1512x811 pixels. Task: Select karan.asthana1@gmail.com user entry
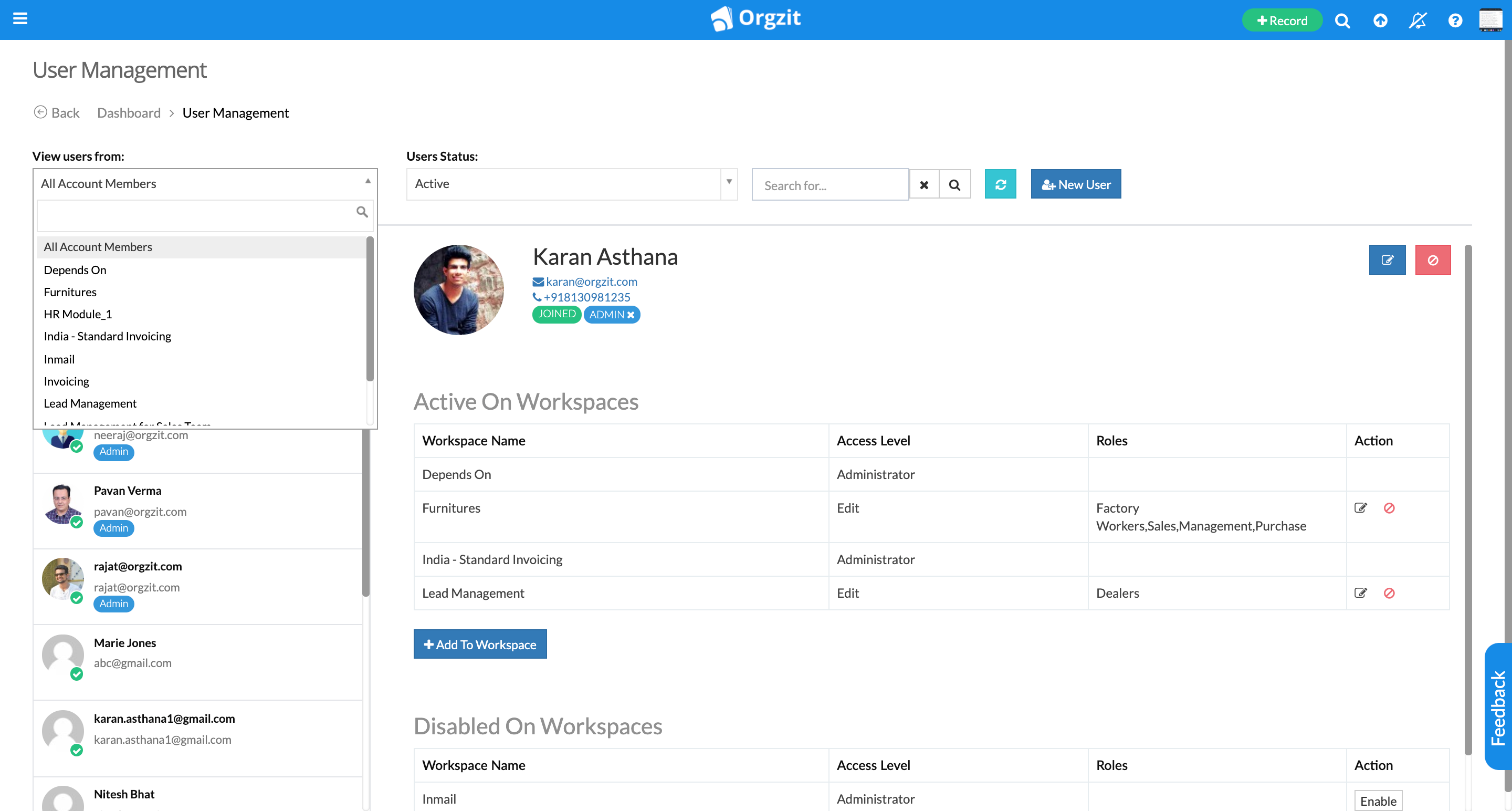(x=198, y=739)
